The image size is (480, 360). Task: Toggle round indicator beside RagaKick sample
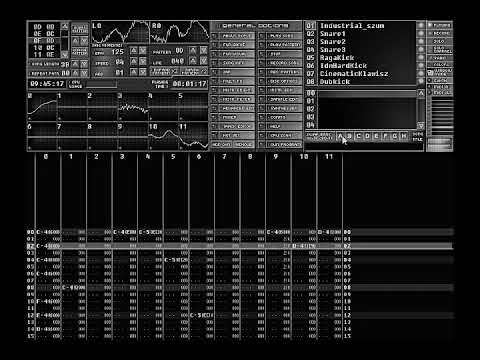click(421, 57)
